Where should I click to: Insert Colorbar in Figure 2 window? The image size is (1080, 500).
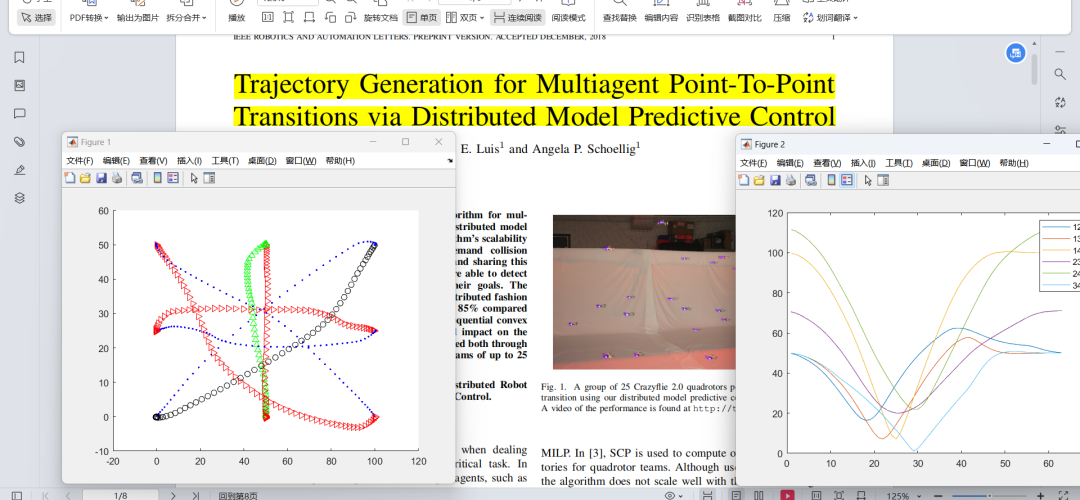pos(831,180)
